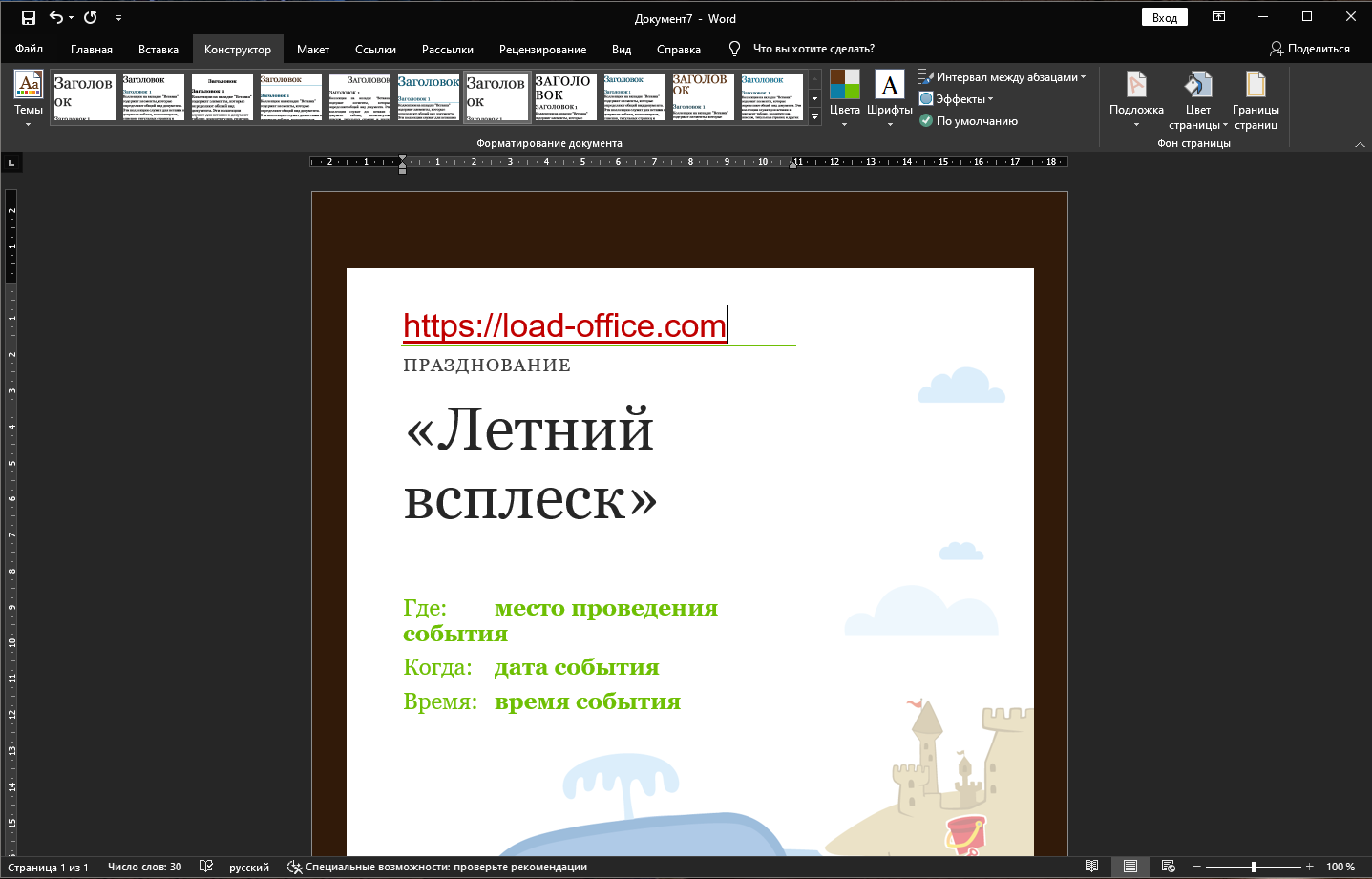Expand the style set gallery More arrow
This screenshot has width=1372, height=879.
[814, 116]
